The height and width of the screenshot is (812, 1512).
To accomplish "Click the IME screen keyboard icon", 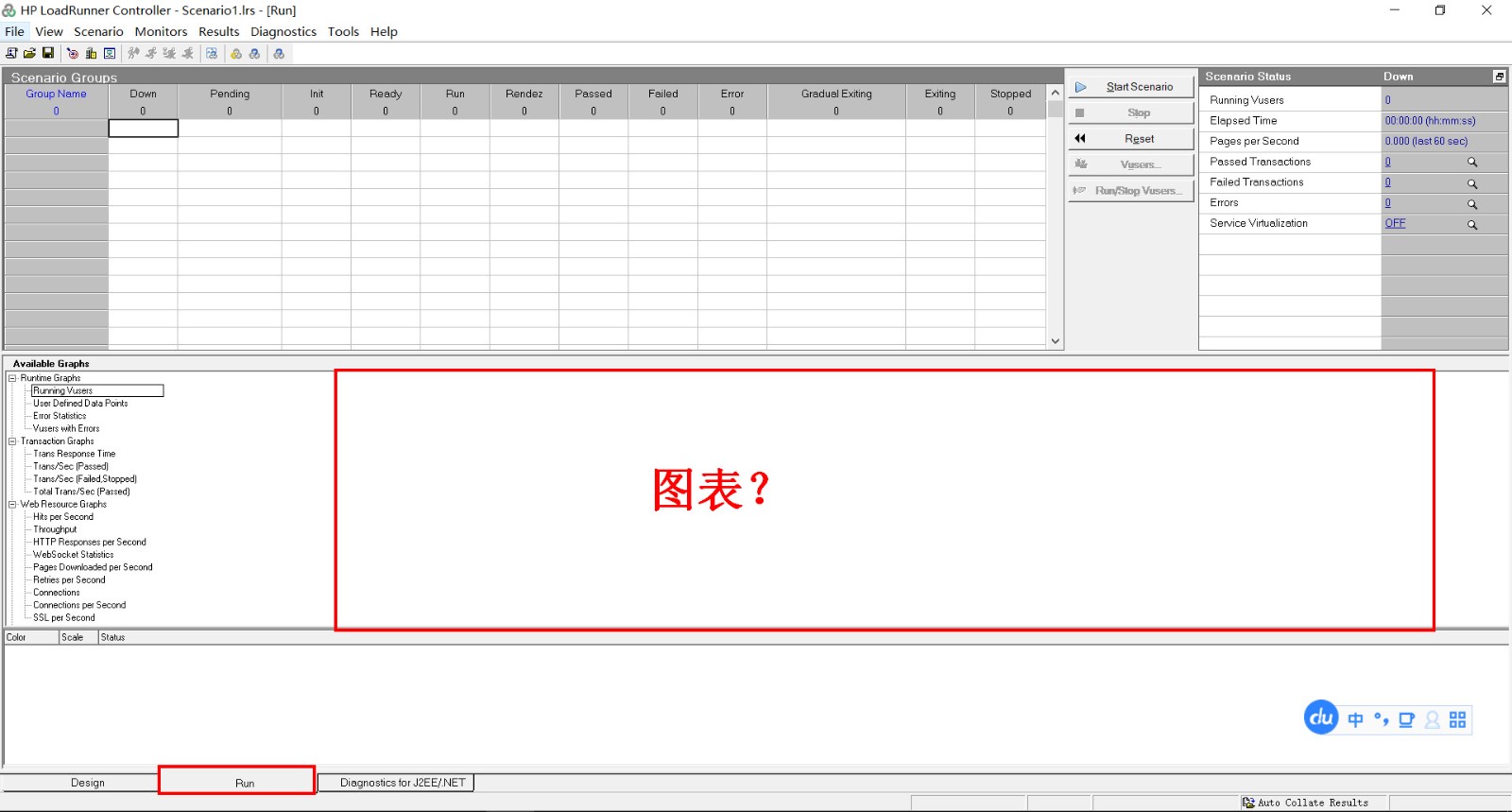I will pyautogui.click(x=1406, y=720).
